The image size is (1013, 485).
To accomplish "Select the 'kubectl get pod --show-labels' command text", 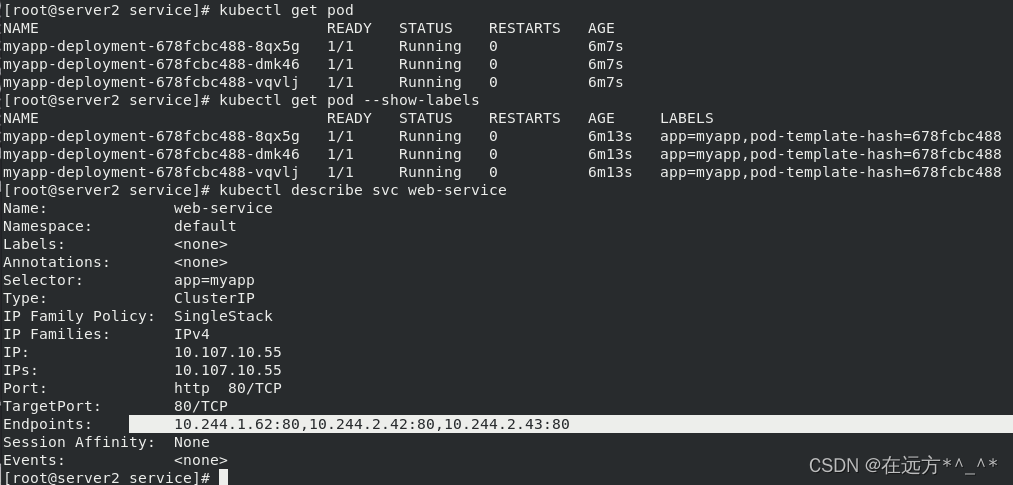I will 349,100.
